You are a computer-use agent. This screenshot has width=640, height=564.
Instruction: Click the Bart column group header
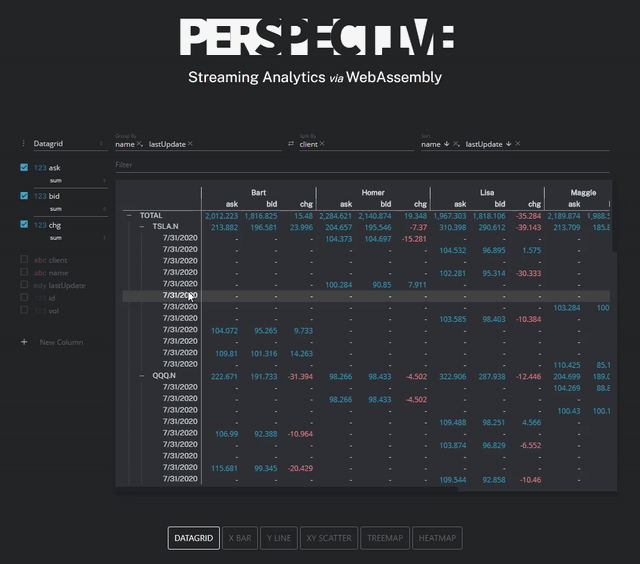tap(258, 192)
